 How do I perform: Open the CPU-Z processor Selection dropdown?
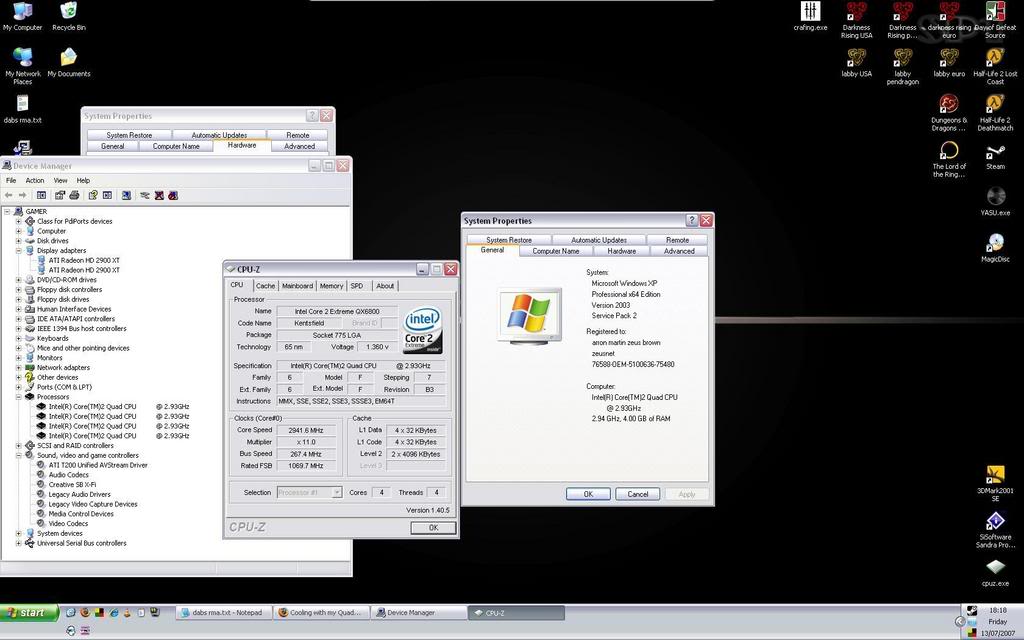point(337,492)
